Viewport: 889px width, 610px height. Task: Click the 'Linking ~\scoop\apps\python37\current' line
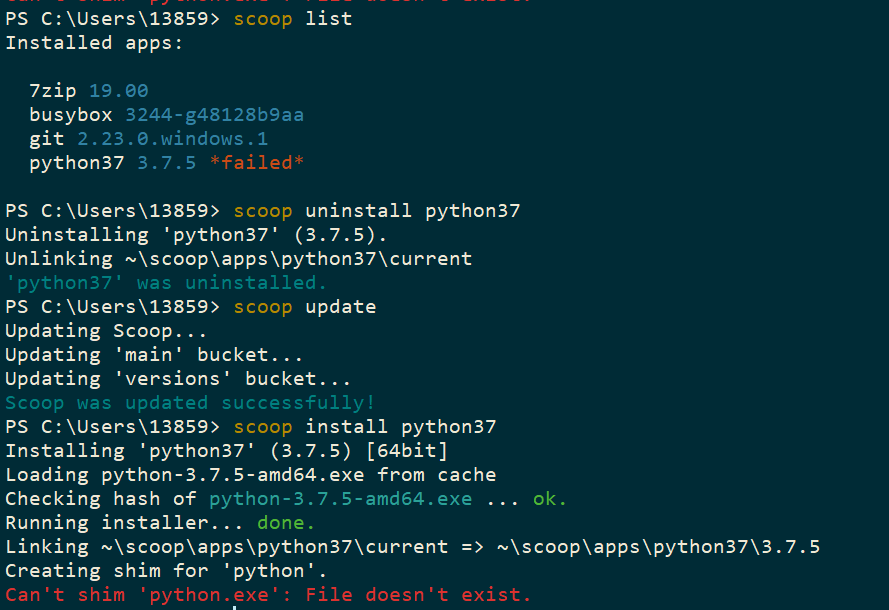413,547
